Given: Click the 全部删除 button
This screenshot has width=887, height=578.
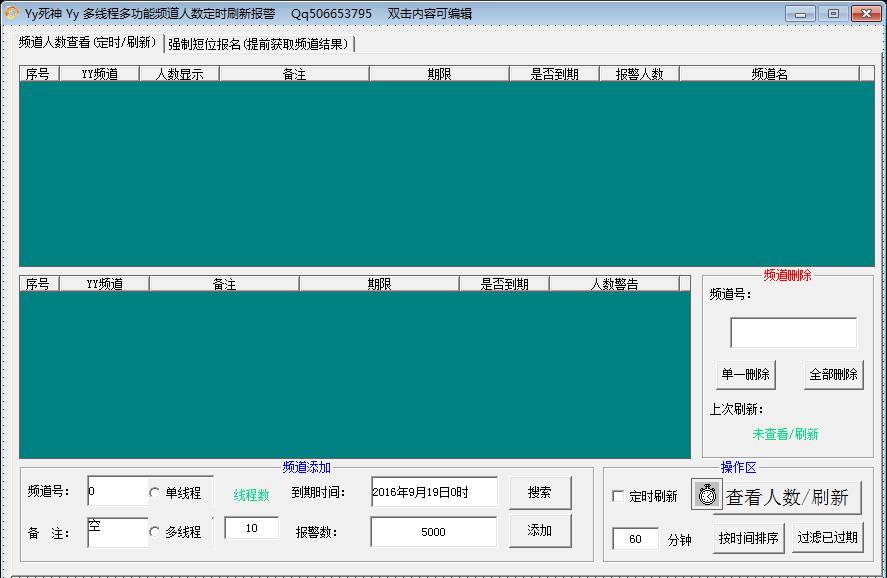Looking at the screenshot, I should pyautogui.click(x=833, y=374).
